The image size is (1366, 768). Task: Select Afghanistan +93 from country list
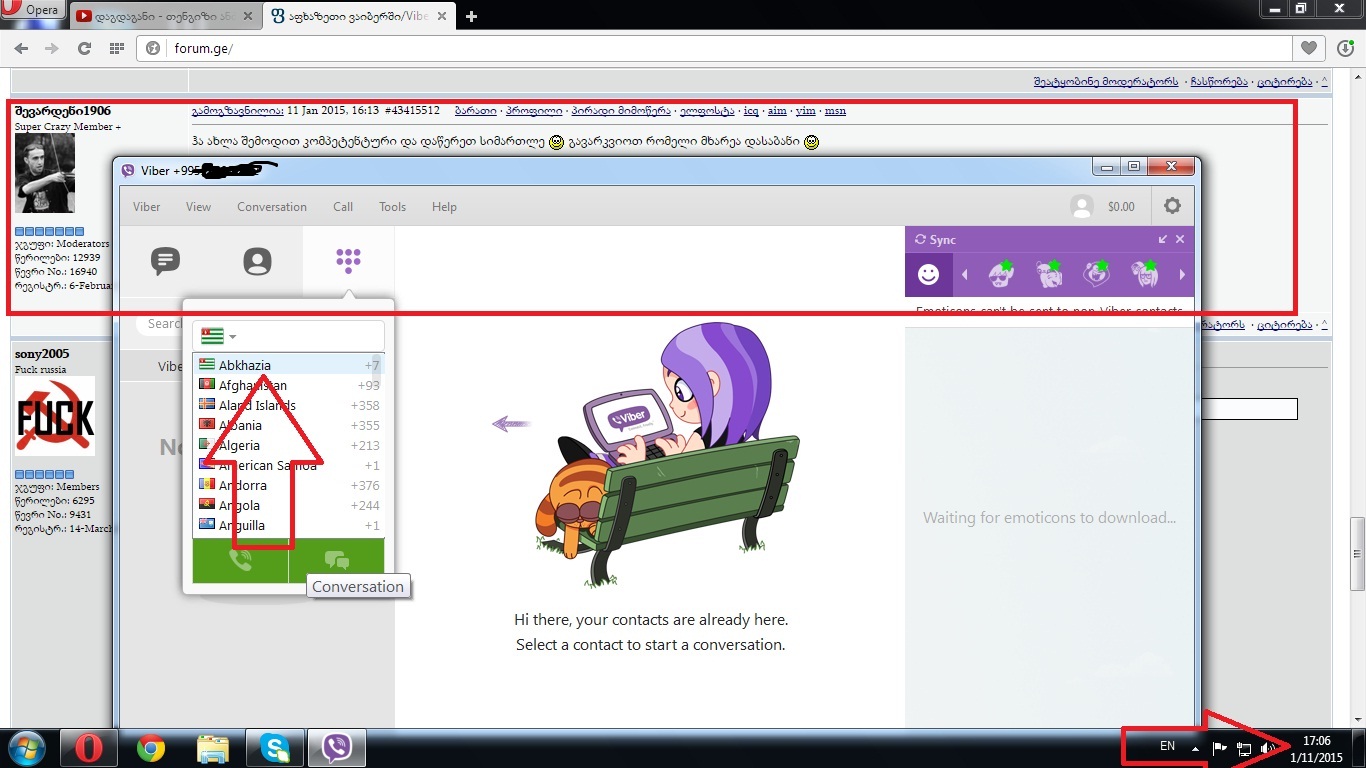click(288, 385)
